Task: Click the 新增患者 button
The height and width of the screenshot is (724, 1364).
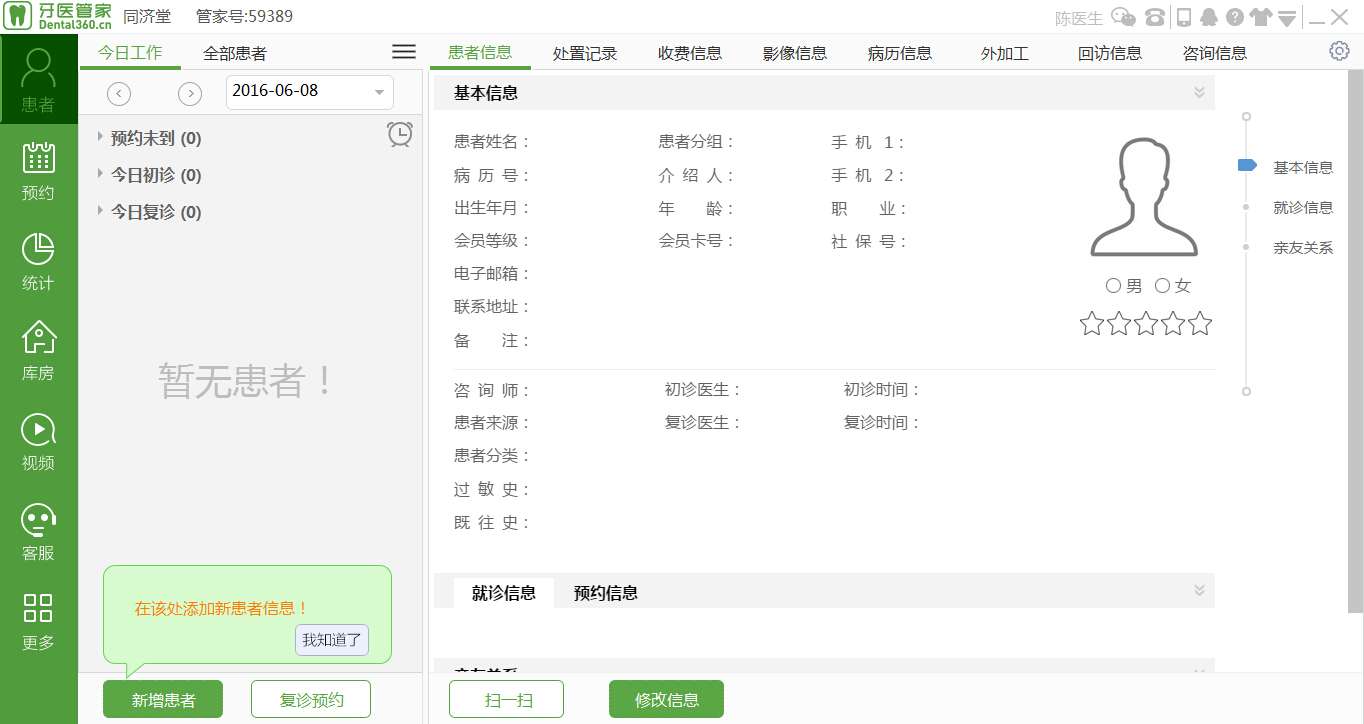Action: (x=163, y=700)
